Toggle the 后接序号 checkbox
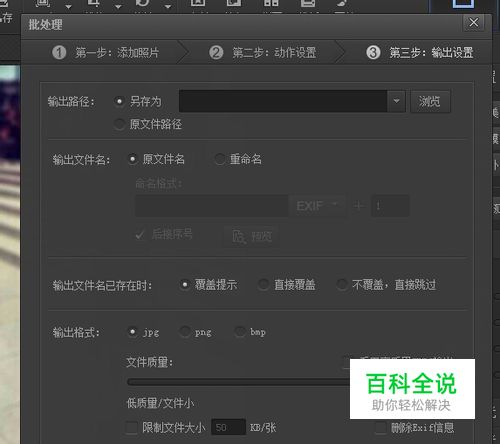The image size is (500, 444). [x=139, y=235]
